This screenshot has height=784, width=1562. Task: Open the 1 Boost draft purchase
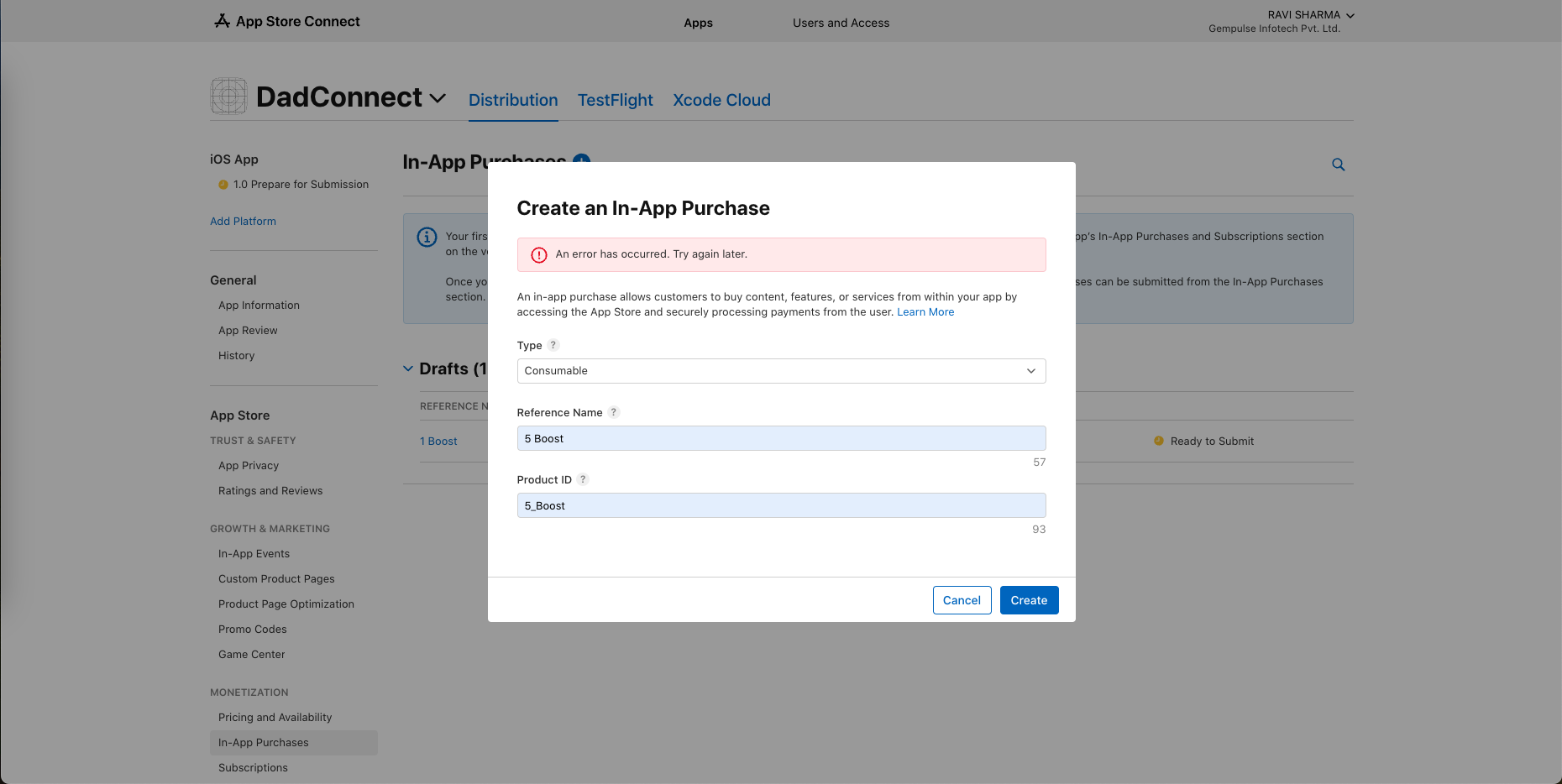click(x=438, y=442)
